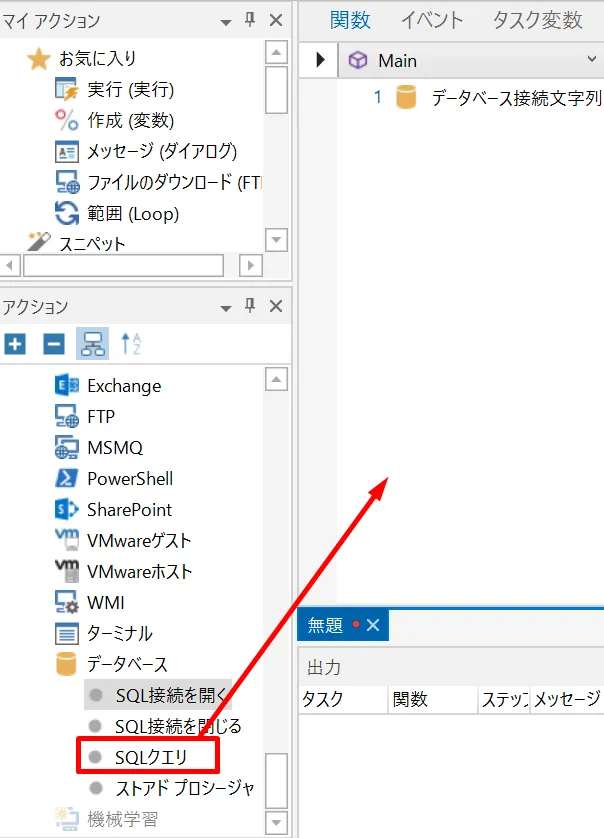
Task: Click the collapse all minus icon
Action: click(54, 345)
